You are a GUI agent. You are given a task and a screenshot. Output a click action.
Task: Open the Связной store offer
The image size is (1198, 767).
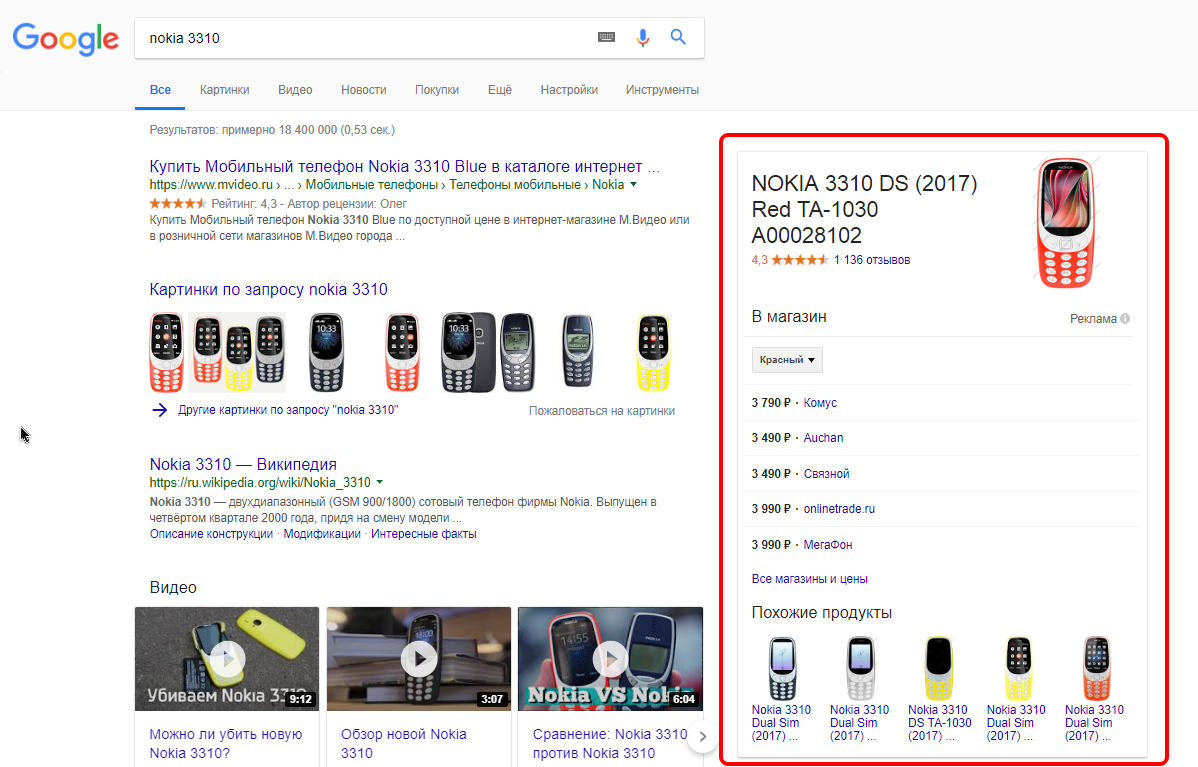pyautogui.click(x=827, y=474)
